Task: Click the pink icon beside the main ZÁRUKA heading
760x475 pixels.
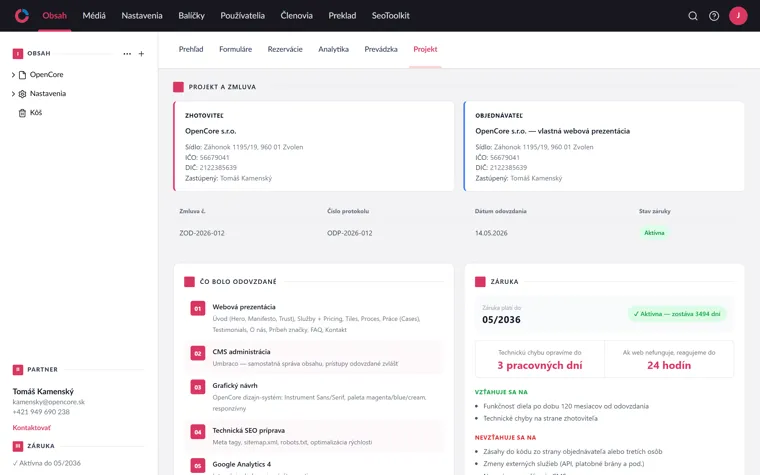Action: (480, 282)
